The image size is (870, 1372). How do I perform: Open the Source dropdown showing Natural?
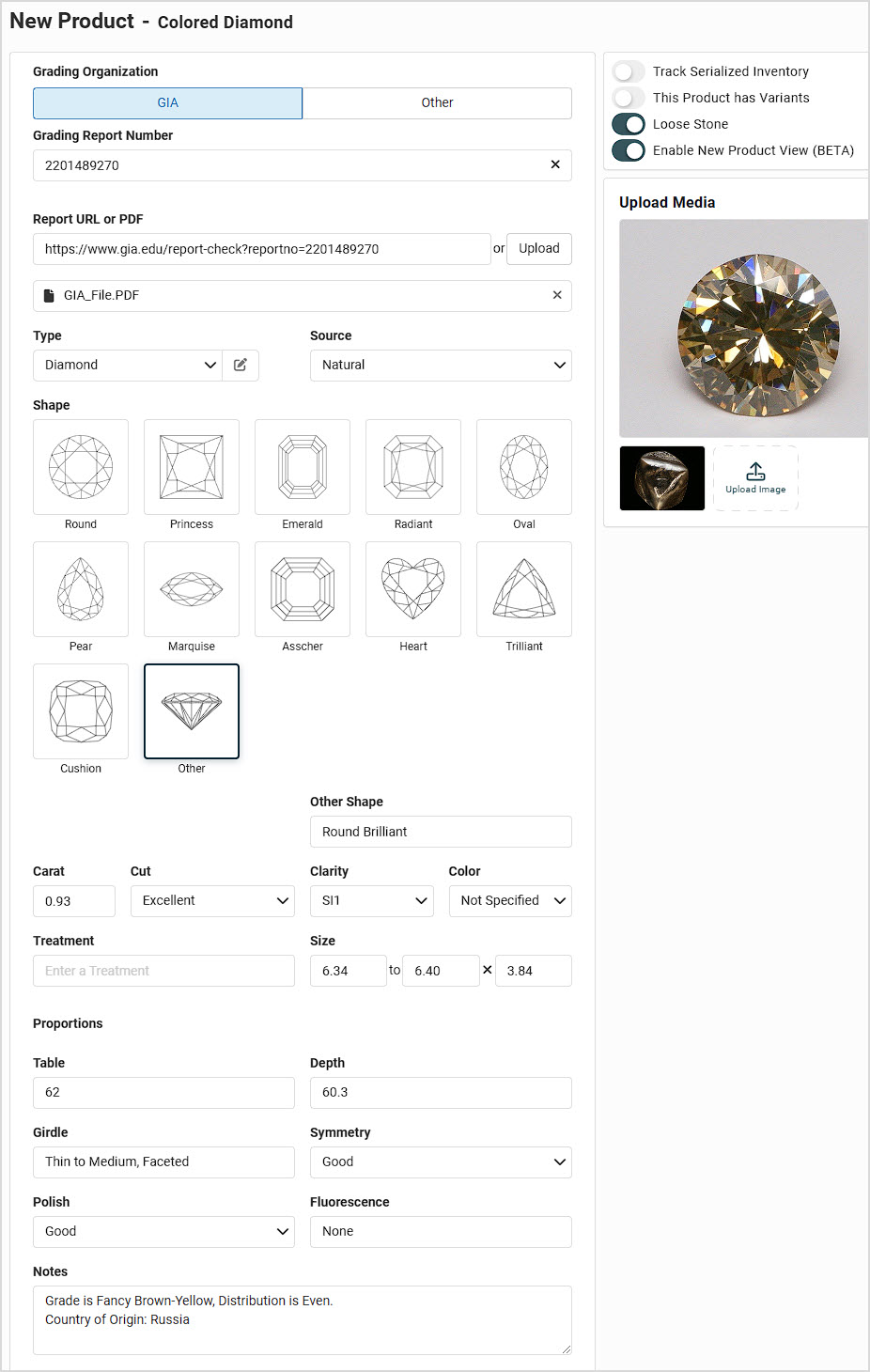pyautogui.click(x=441, y=366)
